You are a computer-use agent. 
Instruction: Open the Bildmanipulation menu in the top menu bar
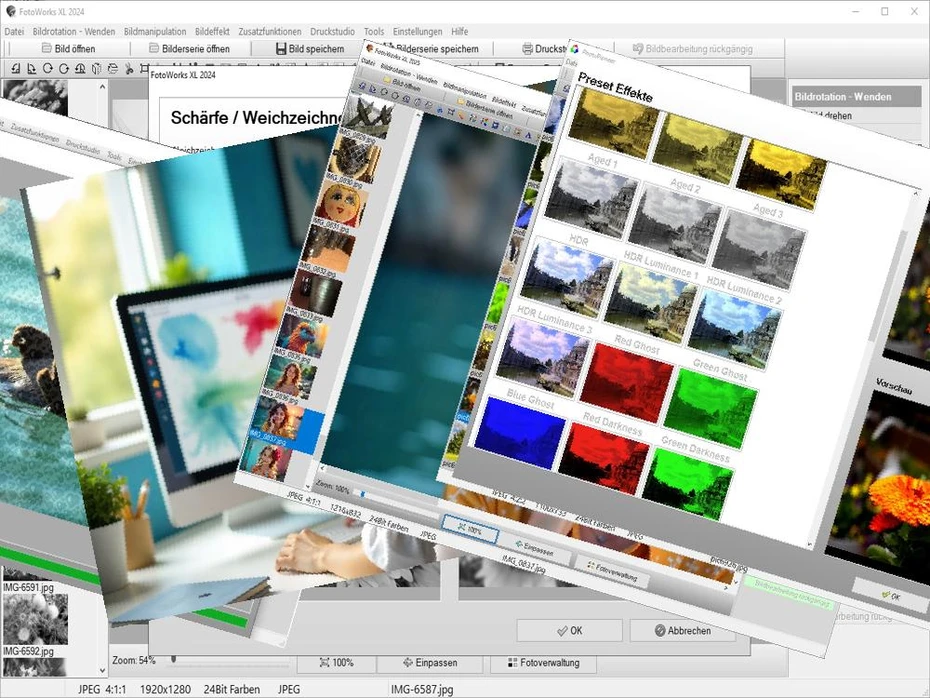(x=155, y=32)
